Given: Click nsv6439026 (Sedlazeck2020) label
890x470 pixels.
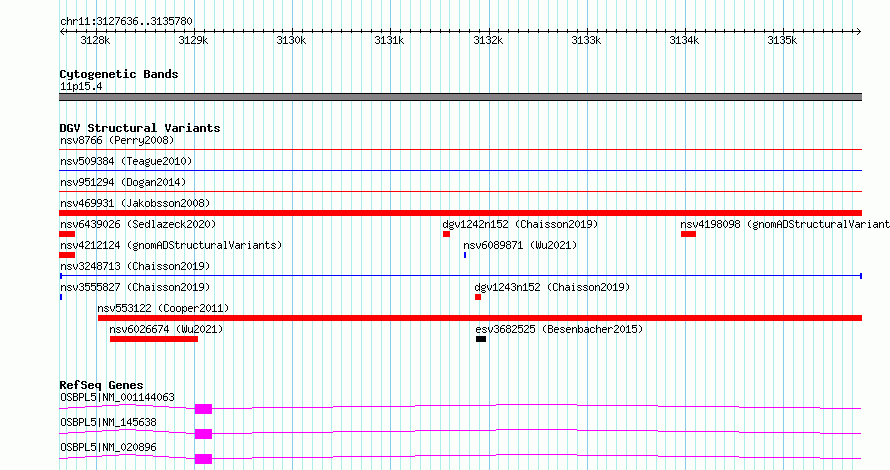Looking at the screenshot, I should click(138, 224).
